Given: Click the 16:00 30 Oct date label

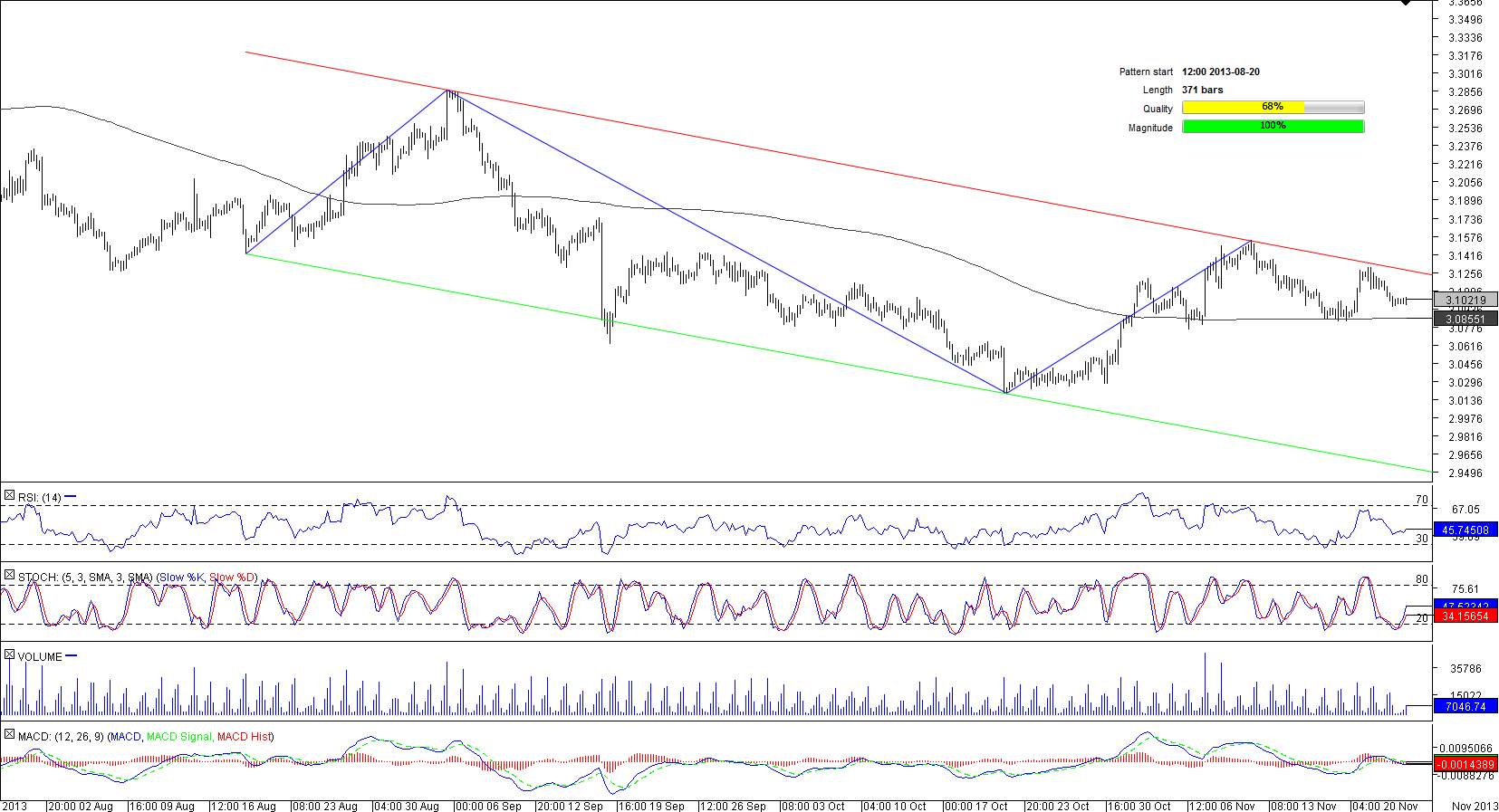Looking at the screenshot, I should (1139, 806).
